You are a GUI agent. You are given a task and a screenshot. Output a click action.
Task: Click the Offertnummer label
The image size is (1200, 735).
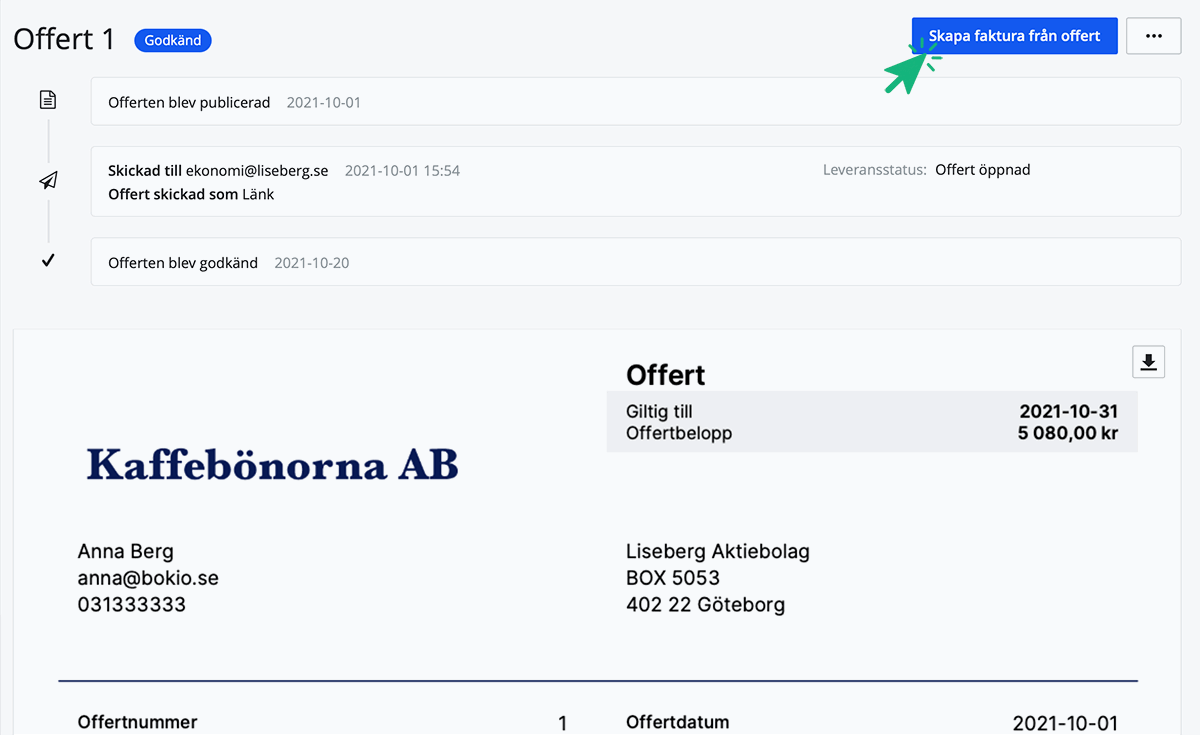click(137, 722)
